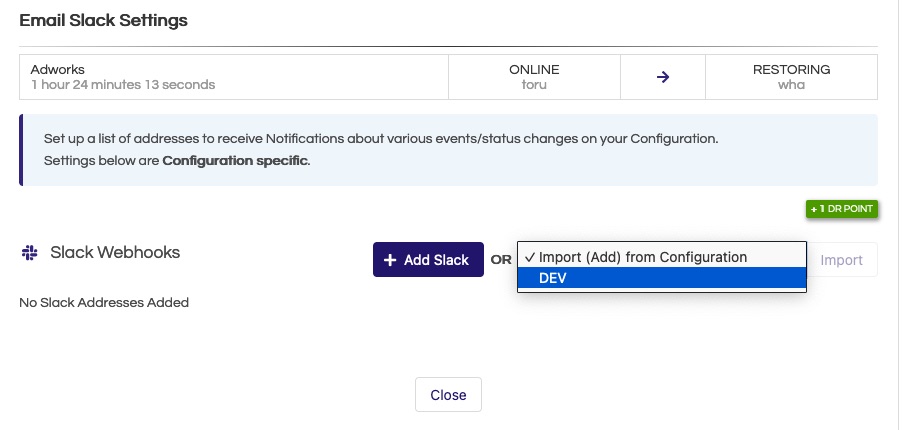The width and height of the screenshot is (905, 430).
Task: Click the RESTORING status label
Action: pos(791,69)
